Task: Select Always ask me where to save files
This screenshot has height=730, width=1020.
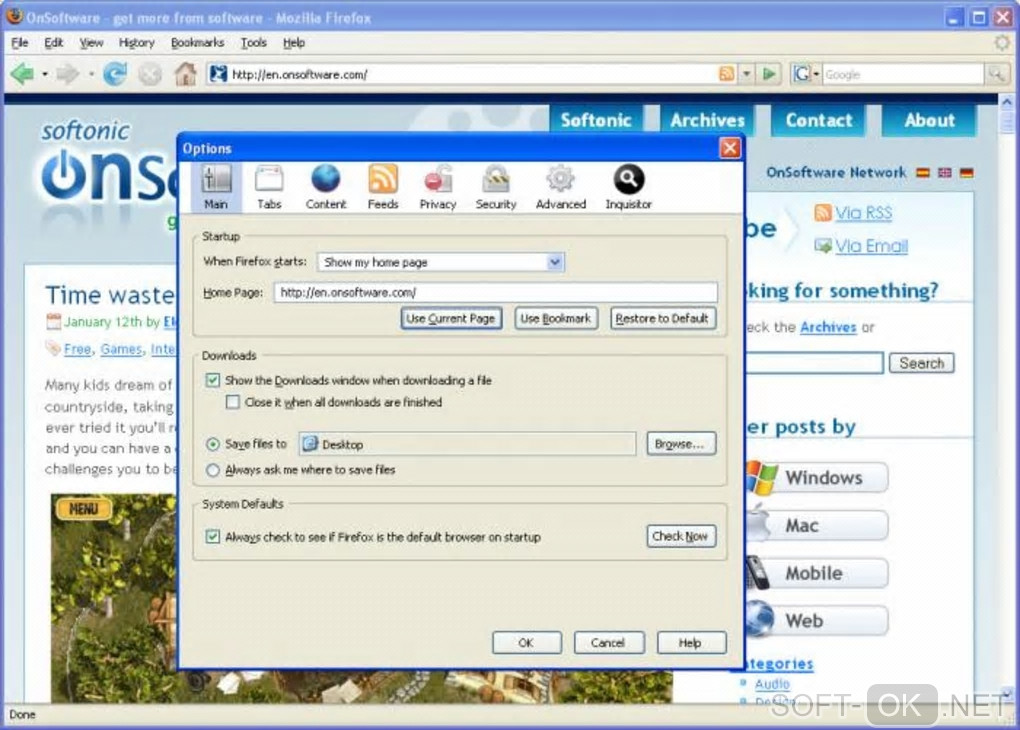Action: tap(213, 470)
